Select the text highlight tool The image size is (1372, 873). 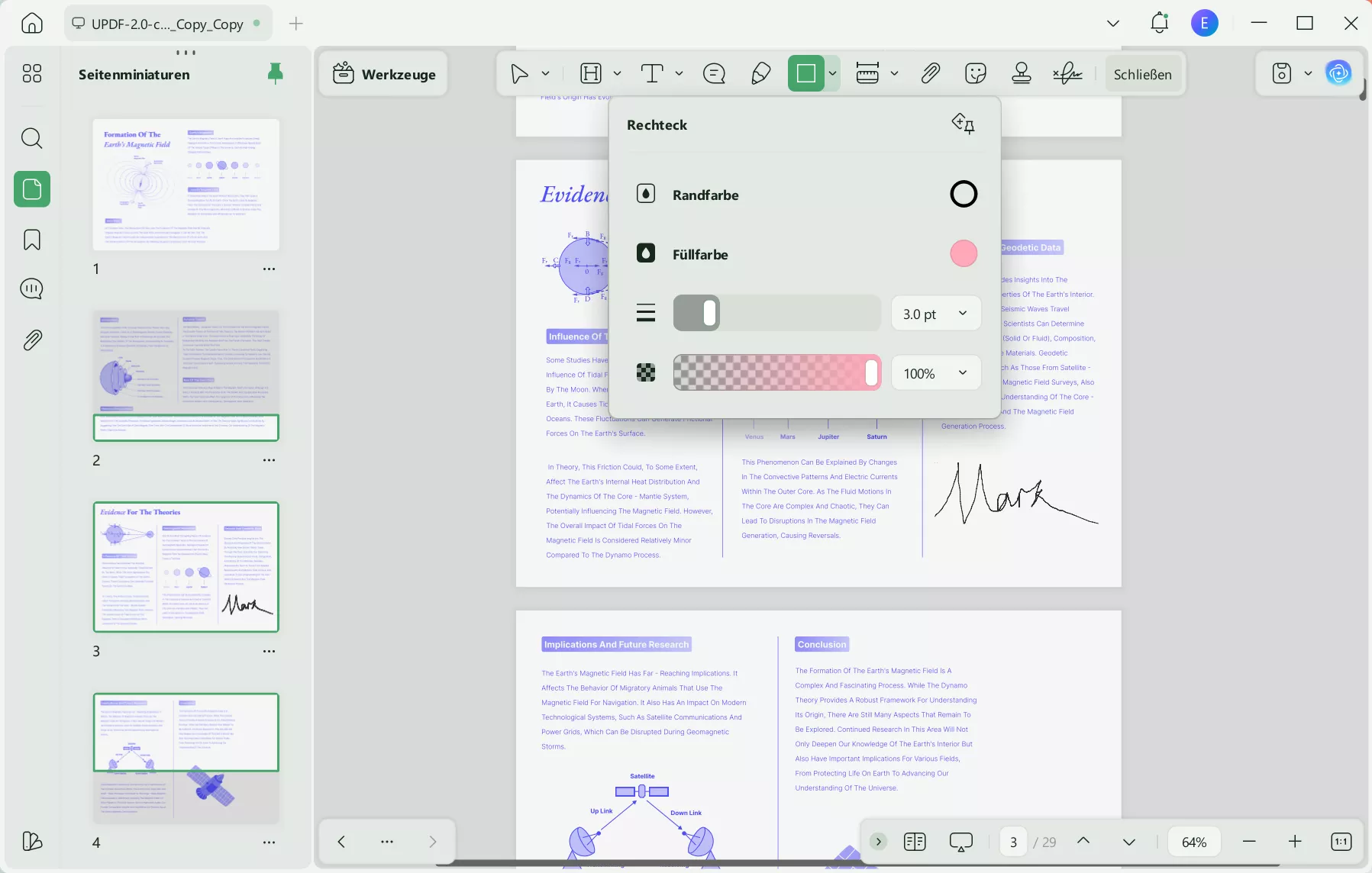click(x=591, y=74)
